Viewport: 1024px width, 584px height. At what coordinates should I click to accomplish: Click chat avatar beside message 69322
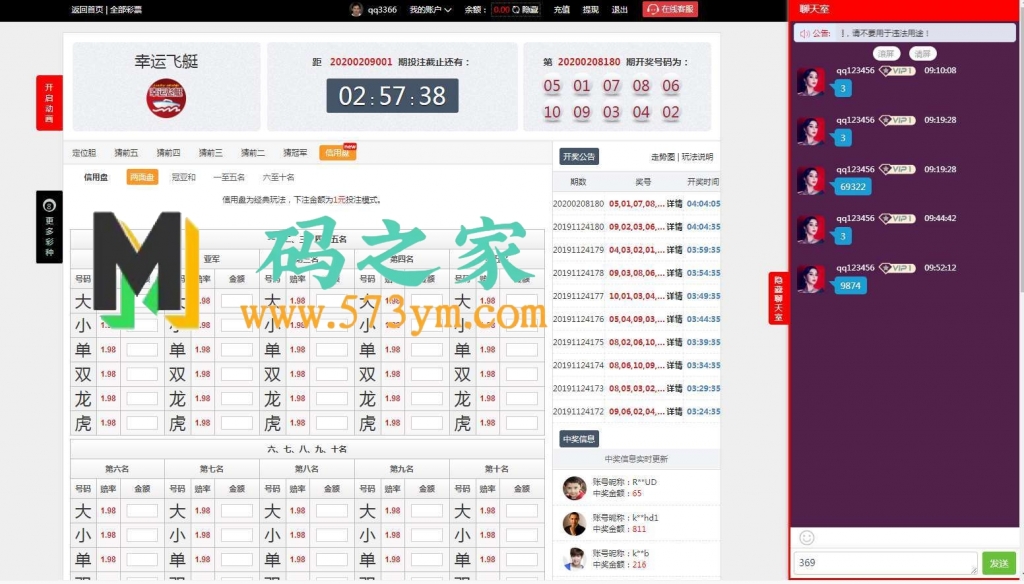coord(810,180)
